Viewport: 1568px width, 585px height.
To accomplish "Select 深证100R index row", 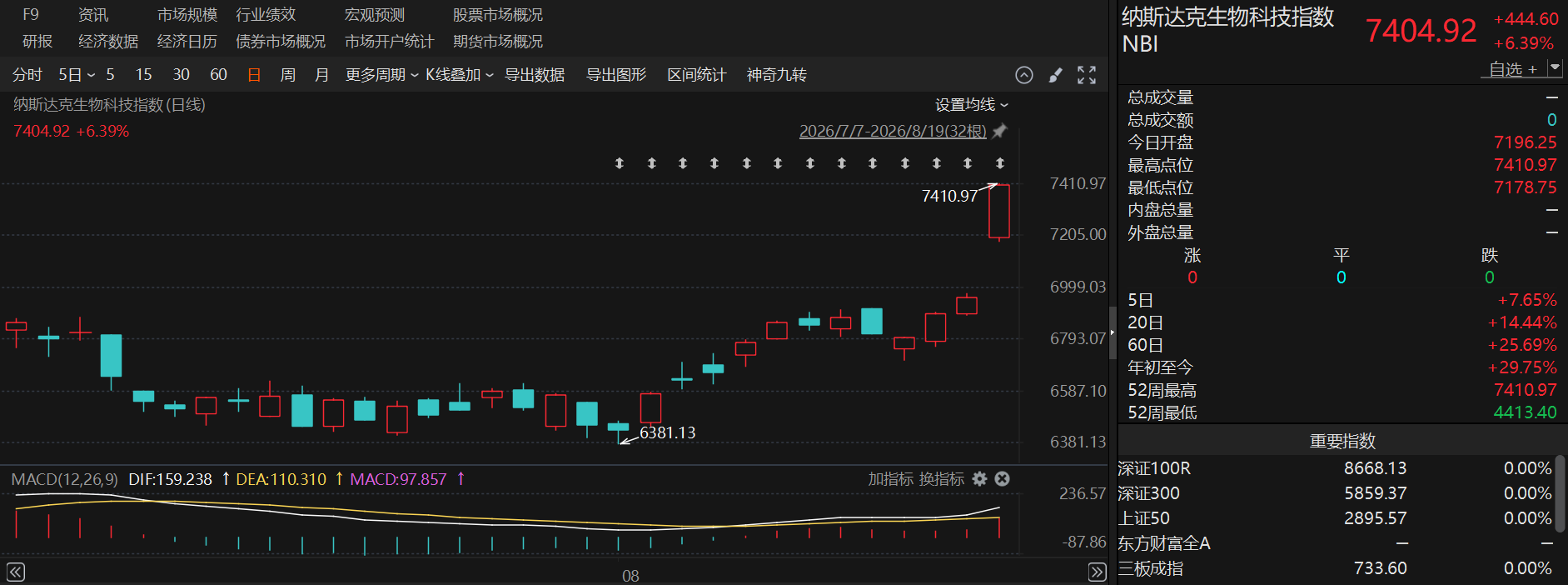I will tap(1336, 468).
